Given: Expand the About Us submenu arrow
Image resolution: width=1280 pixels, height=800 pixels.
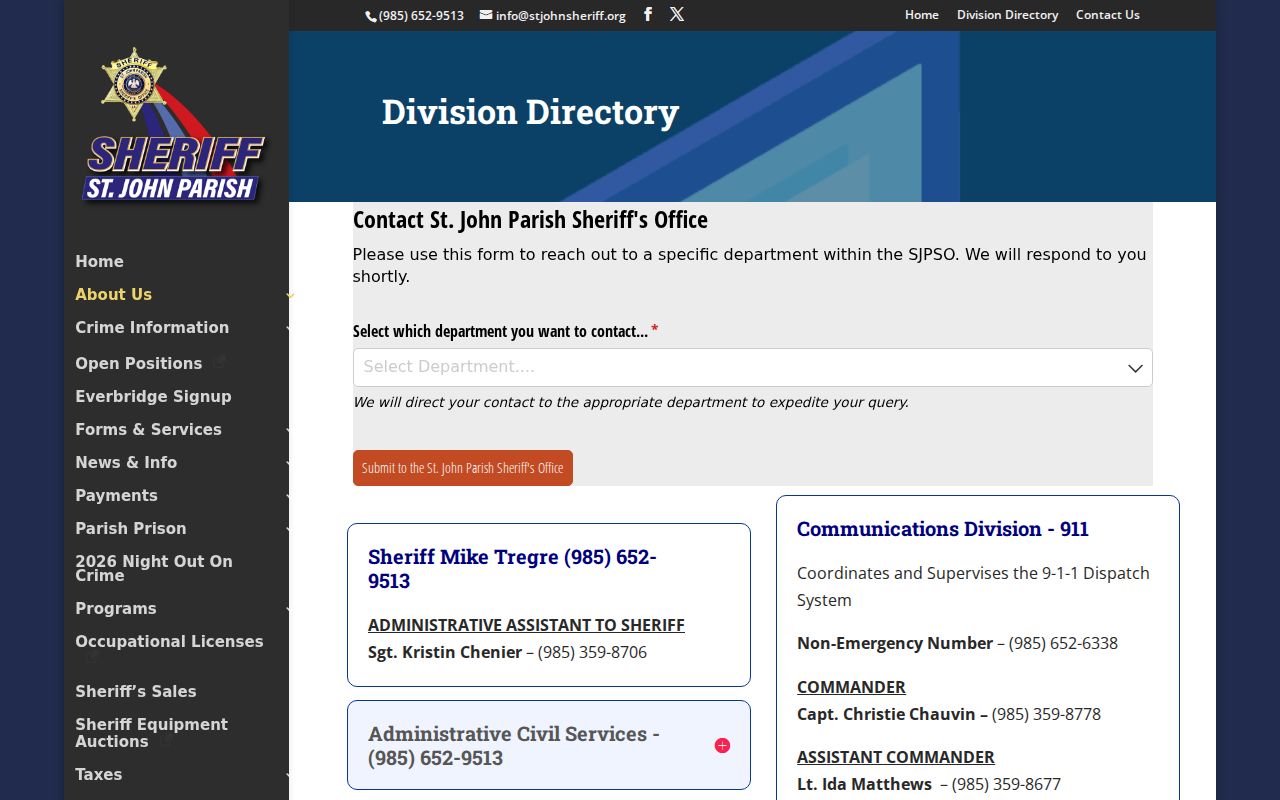Looking at the screenshot, I should coord(290,295).
